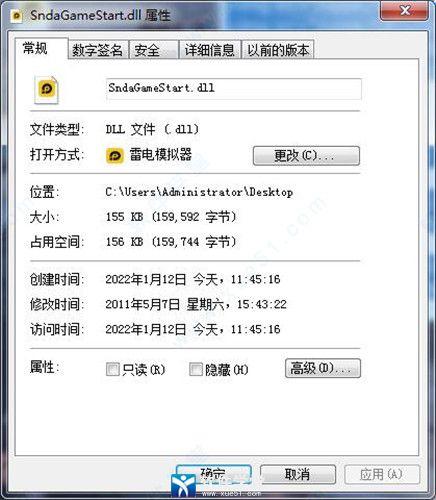Go to the 以前的版本 tab
Image resolution: width=436 pixels, height=500 pixels.
(278, 50)
